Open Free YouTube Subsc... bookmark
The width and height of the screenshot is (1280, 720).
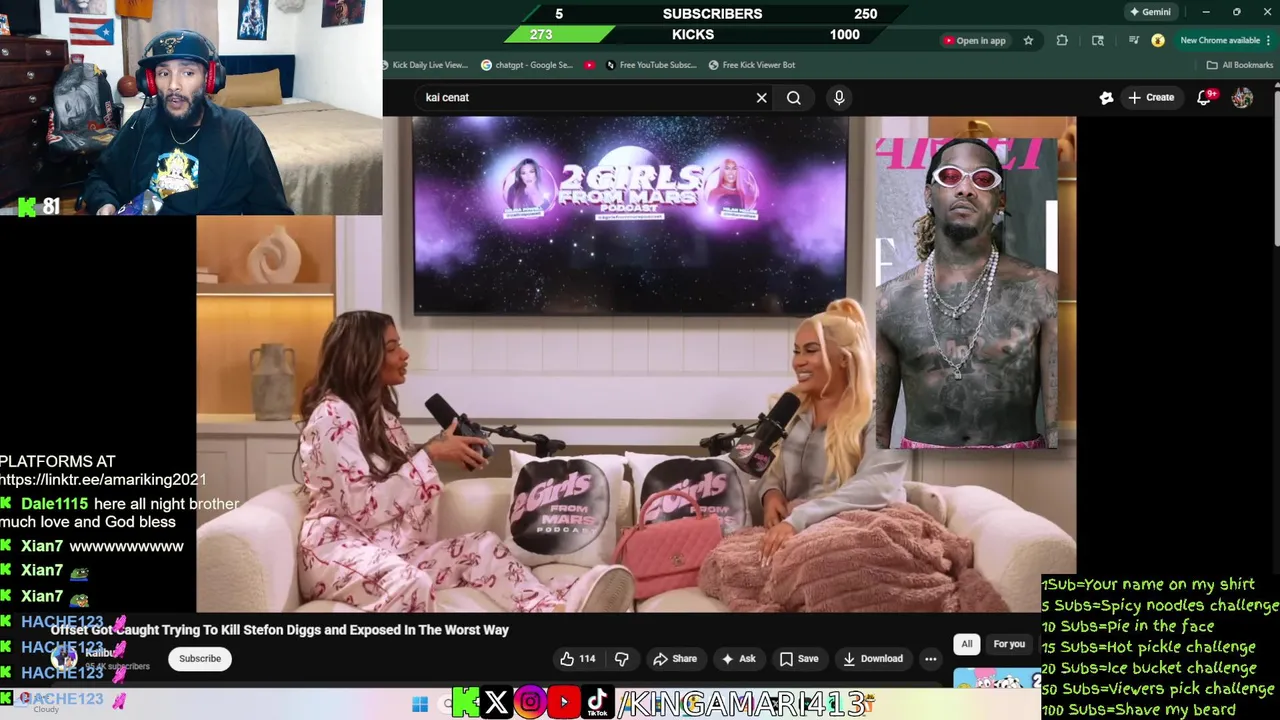[x=650, y=65]
